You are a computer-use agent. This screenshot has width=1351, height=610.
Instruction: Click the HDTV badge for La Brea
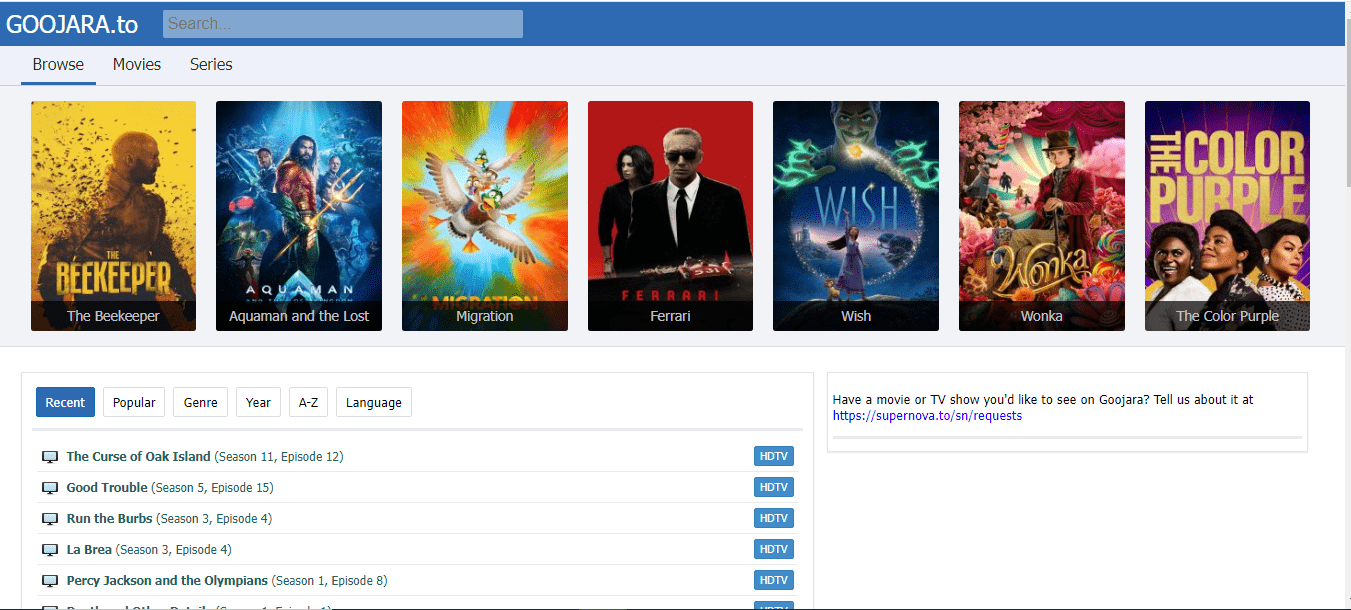coord(774,549)
